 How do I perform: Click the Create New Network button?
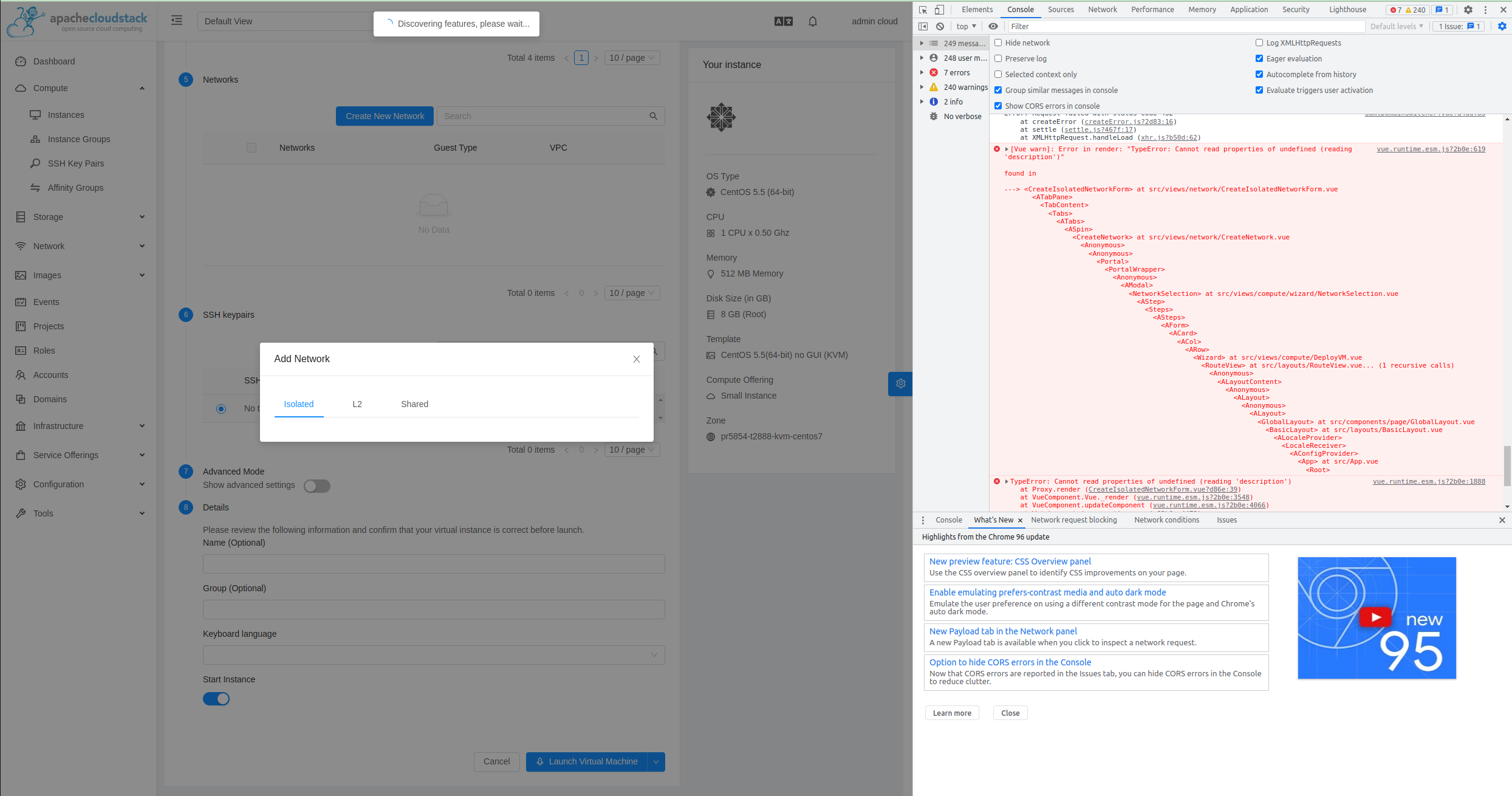coord(385,116)
